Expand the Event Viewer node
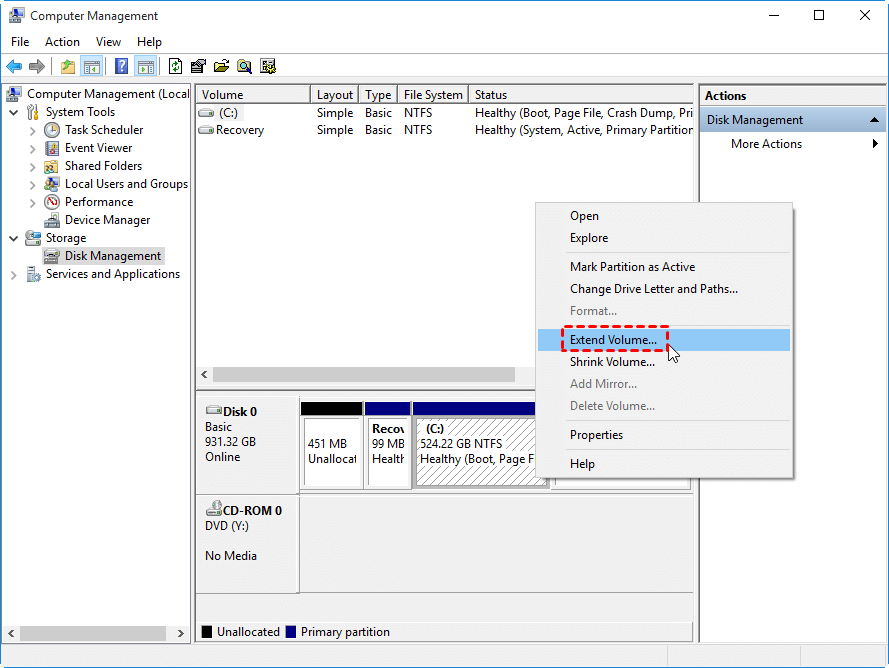 tap(32, 149)
